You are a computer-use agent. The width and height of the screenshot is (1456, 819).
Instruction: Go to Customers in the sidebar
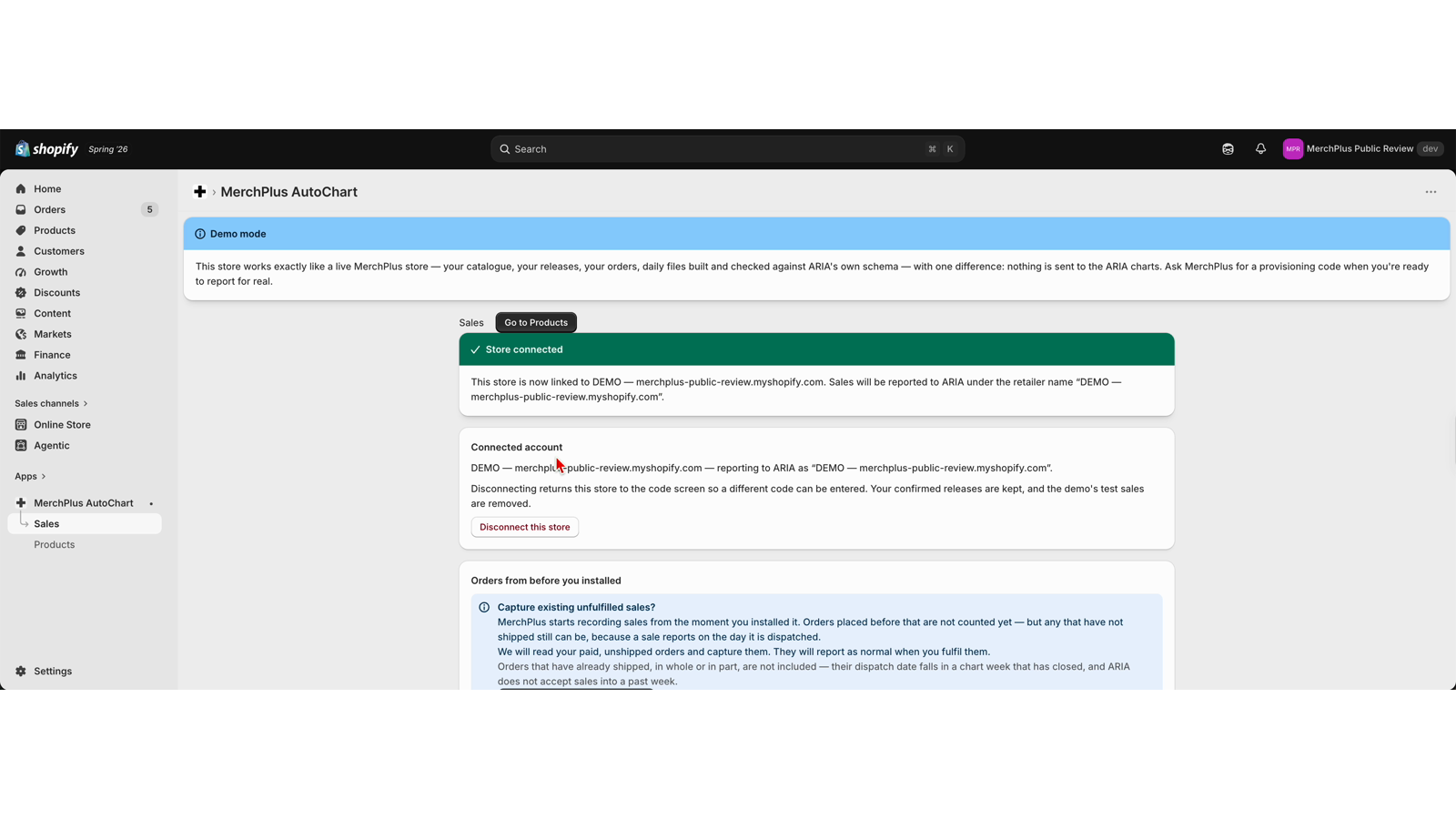85,252
